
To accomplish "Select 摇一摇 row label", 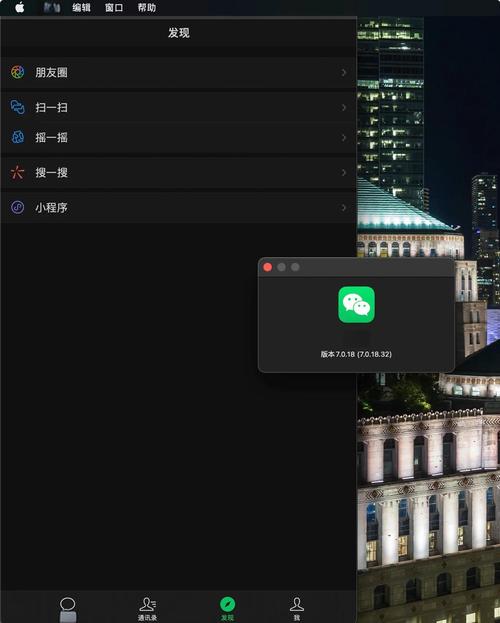I will point(51,137).
